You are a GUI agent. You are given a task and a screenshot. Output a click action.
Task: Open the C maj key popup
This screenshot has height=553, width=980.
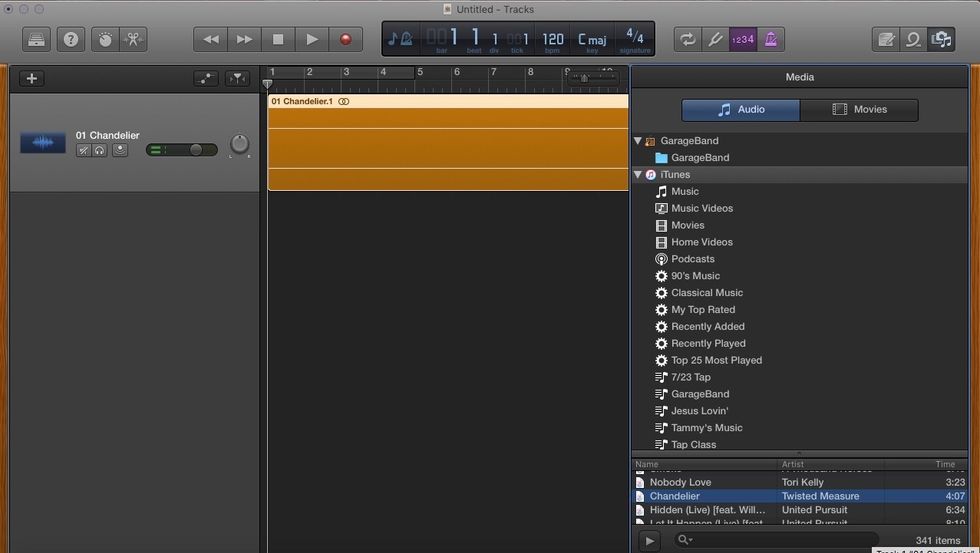point(592,40)
